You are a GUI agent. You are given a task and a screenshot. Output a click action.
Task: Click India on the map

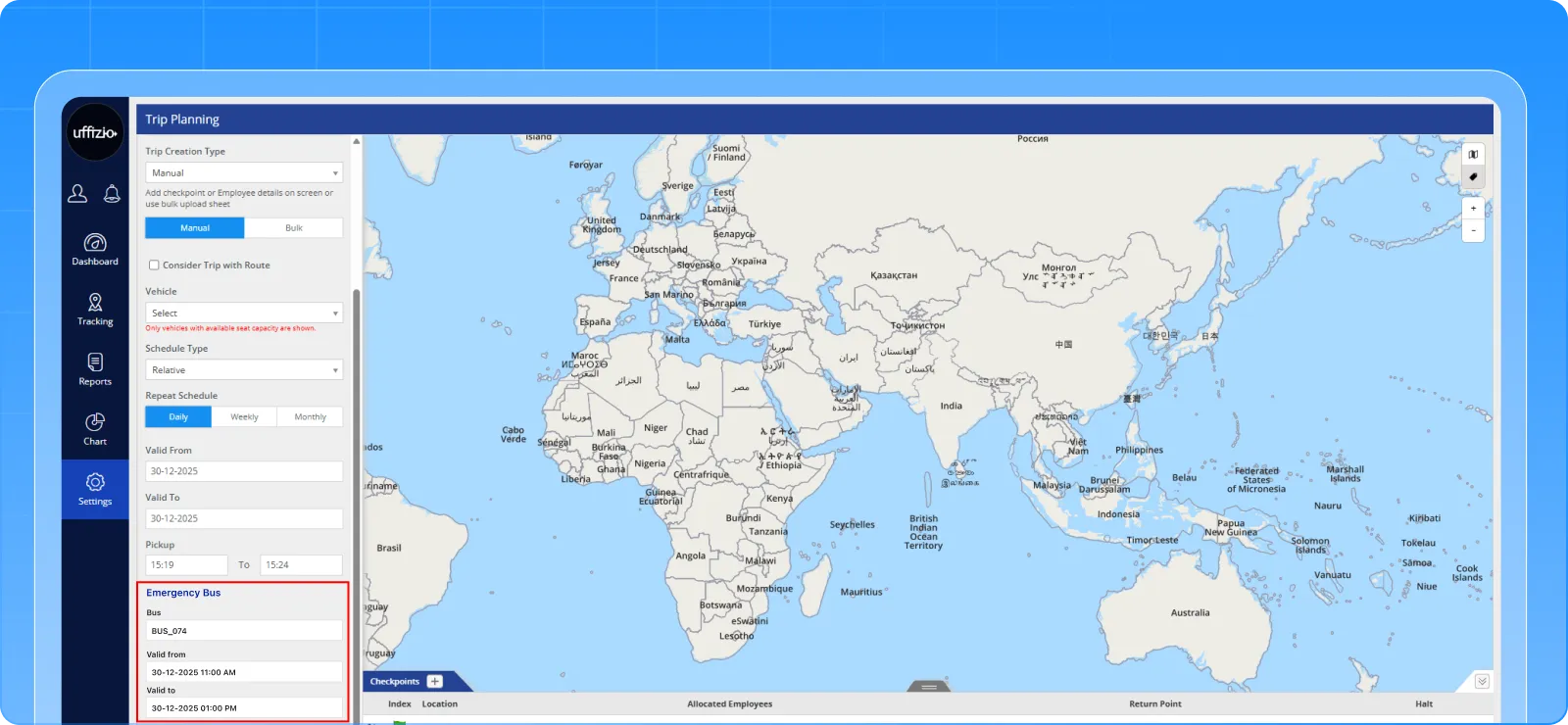pos(952,406)
